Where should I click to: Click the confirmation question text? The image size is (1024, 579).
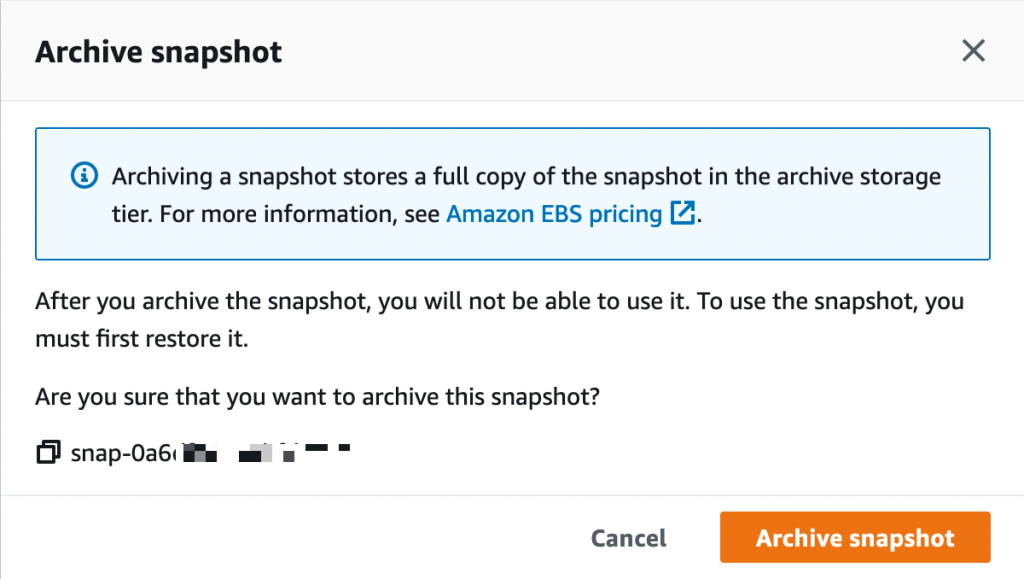[317, 396]
